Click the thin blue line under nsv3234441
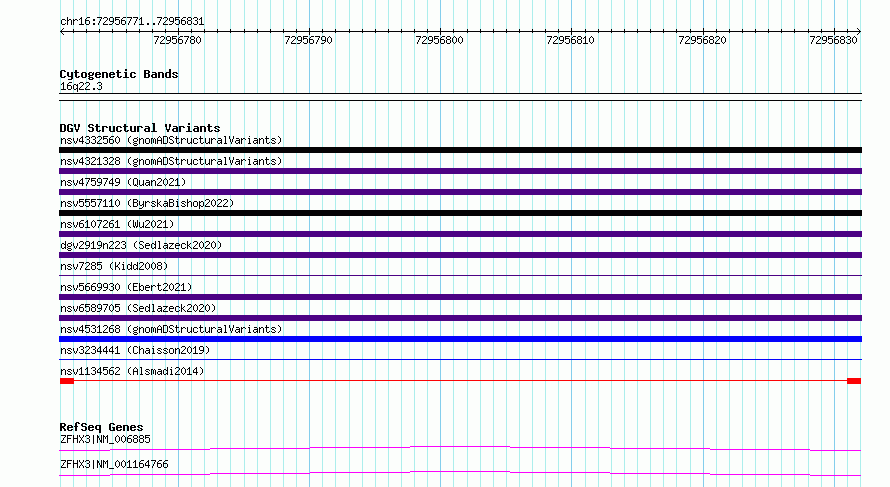890x487 pixels. [460, 359]
